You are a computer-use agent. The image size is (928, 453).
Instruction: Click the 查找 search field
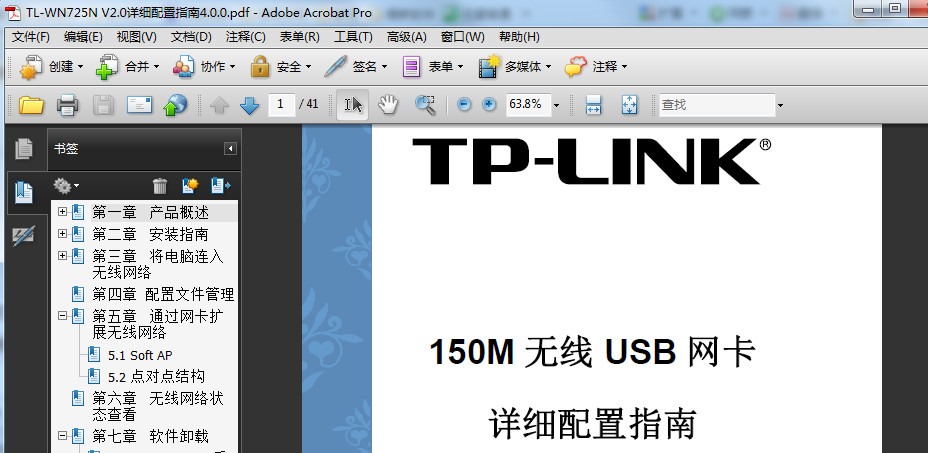point(717,105)
